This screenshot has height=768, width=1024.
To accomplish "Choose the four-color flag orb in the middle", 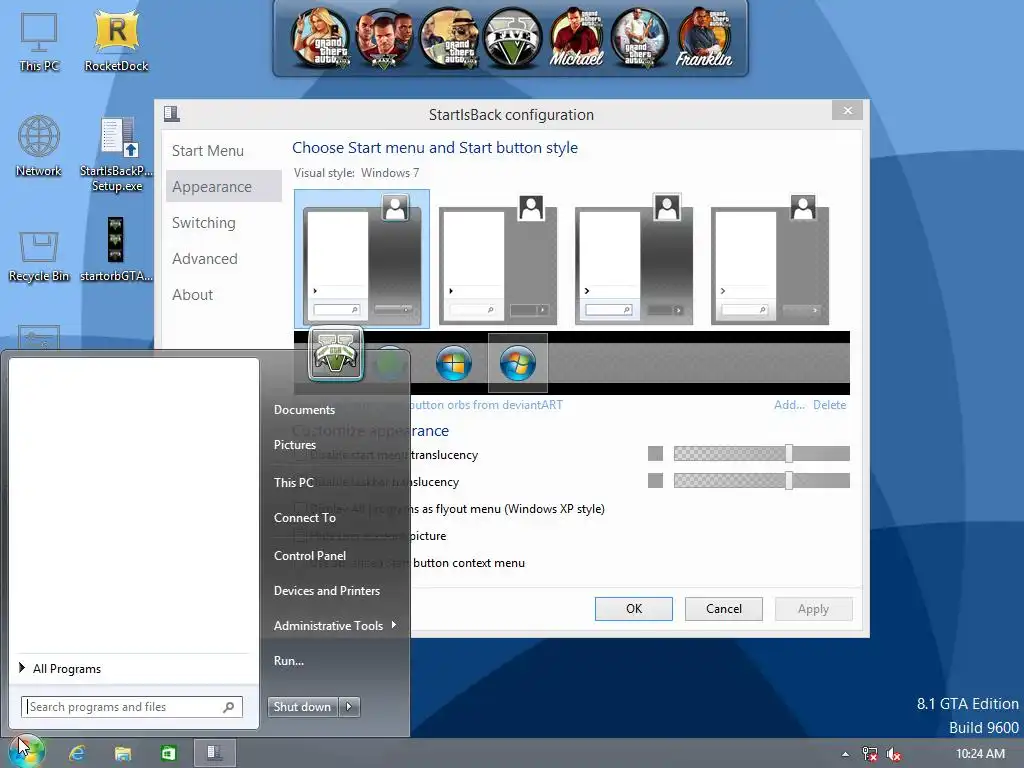I will [x=454, y=363].
